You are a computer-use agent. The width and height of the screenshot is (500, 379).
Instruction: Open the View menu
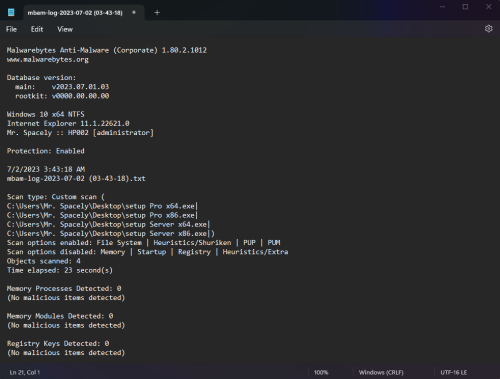click(x=65, y=29)
